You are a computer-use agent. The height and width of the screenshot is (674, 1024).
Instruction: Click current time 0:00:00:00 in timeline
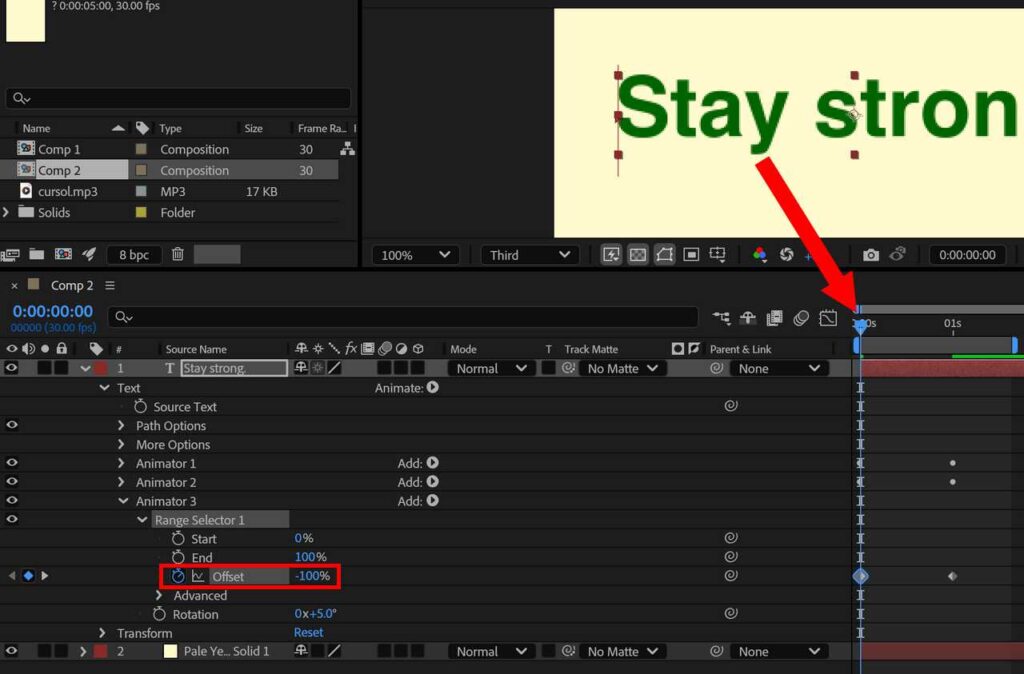[x=53, y=311]
